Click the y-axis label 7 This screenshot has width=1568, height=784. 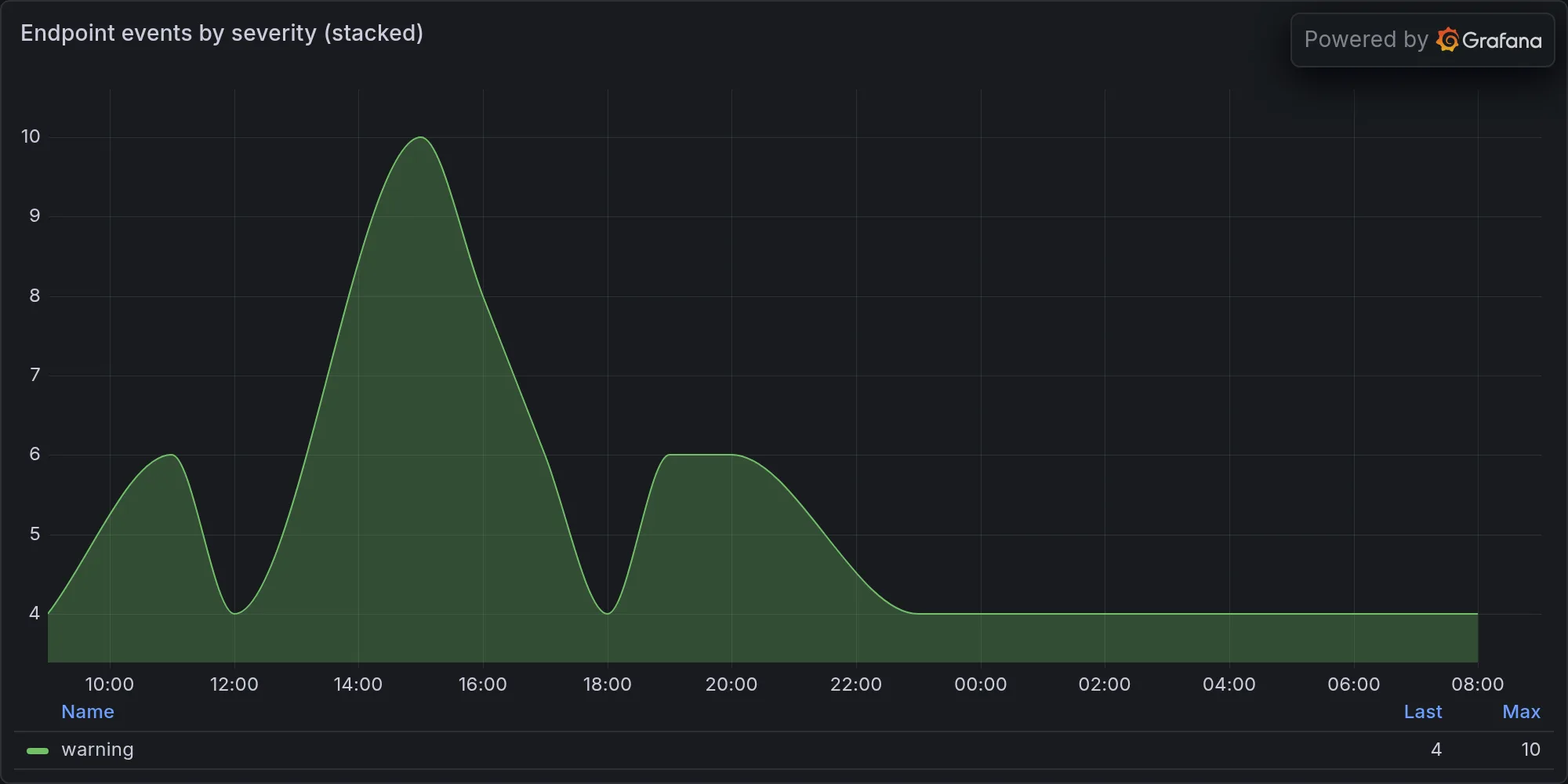pyautogui.click(x=34, y=375)
